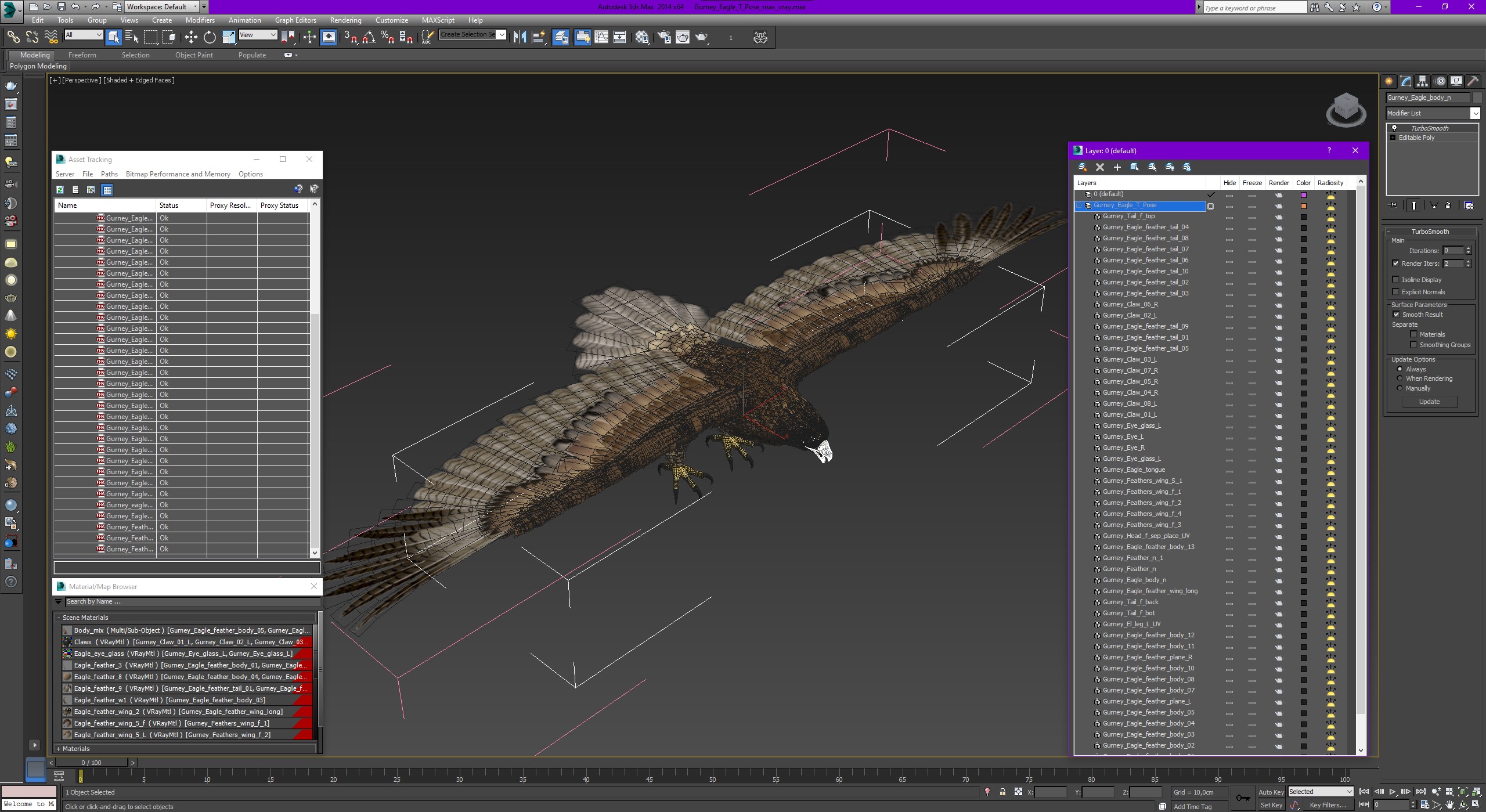The height and width of the screenshot is (812, 1486).
Task: Click the Select and Link chain icon
Action: 13,37
